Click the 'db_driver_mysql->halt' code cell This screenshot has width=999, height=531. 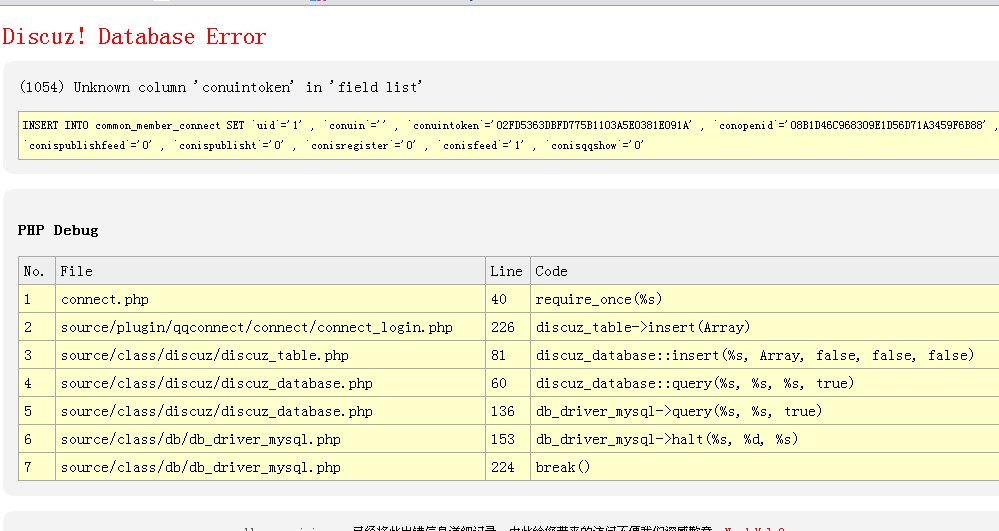click(x=667, y=439)
